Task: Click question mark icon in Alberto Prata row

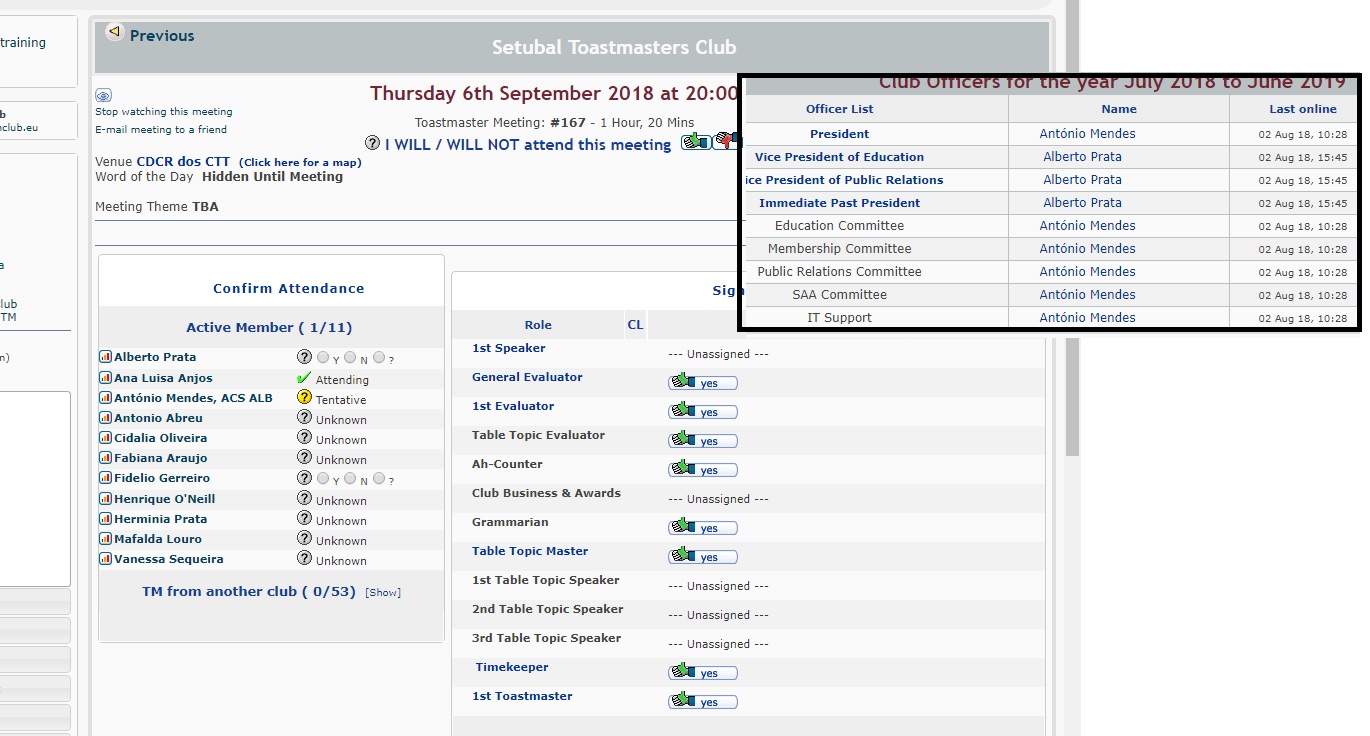Action: [305, 357]
